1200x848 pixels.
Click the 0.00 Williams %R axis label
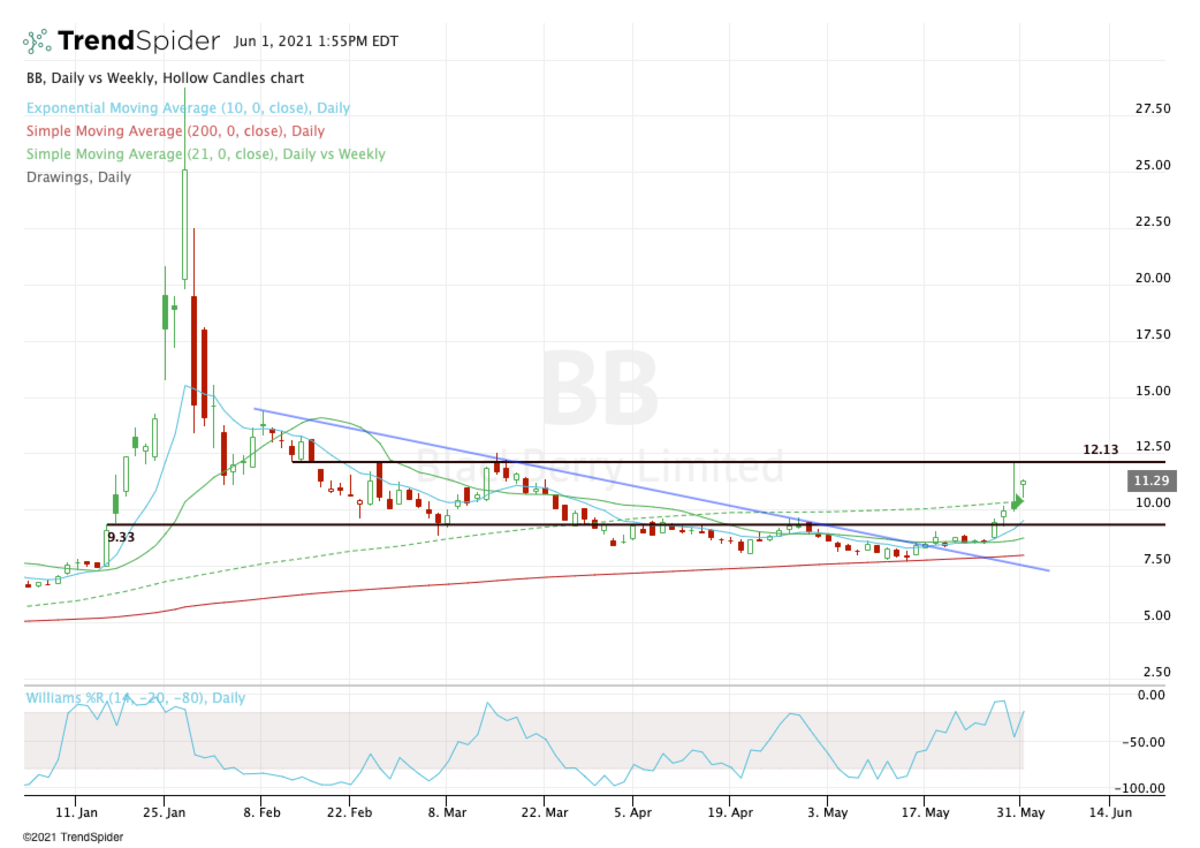1151,694
